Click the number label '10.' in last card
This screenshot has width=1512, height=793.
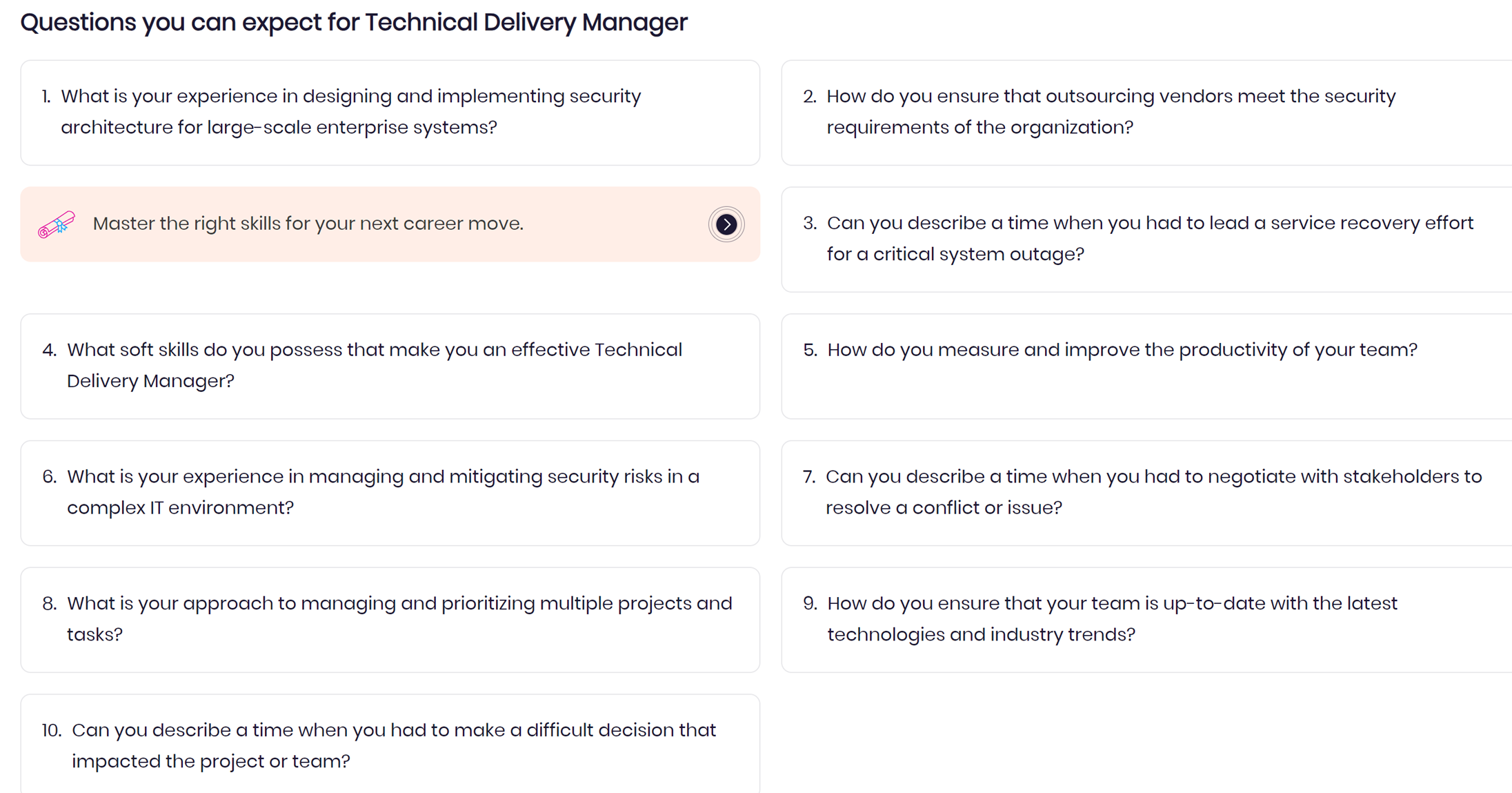52,730
